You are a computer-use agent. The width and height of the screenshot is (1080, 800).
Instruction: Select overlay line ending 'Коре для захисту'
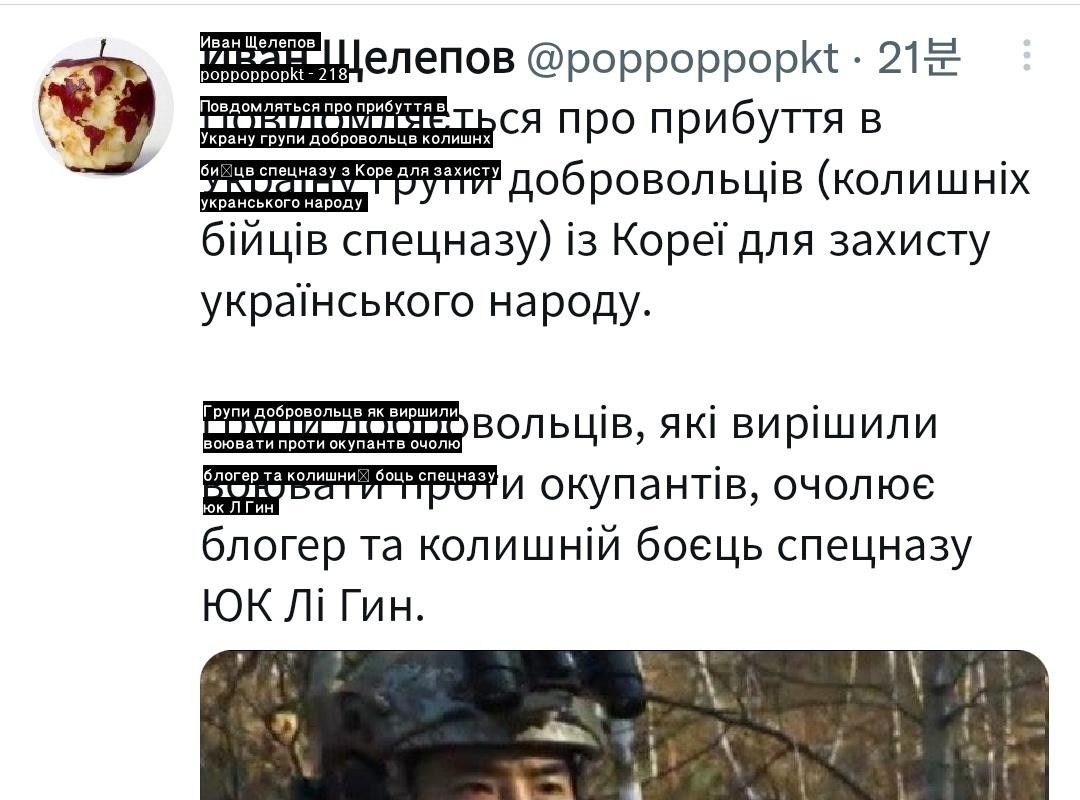click(350, 170)
